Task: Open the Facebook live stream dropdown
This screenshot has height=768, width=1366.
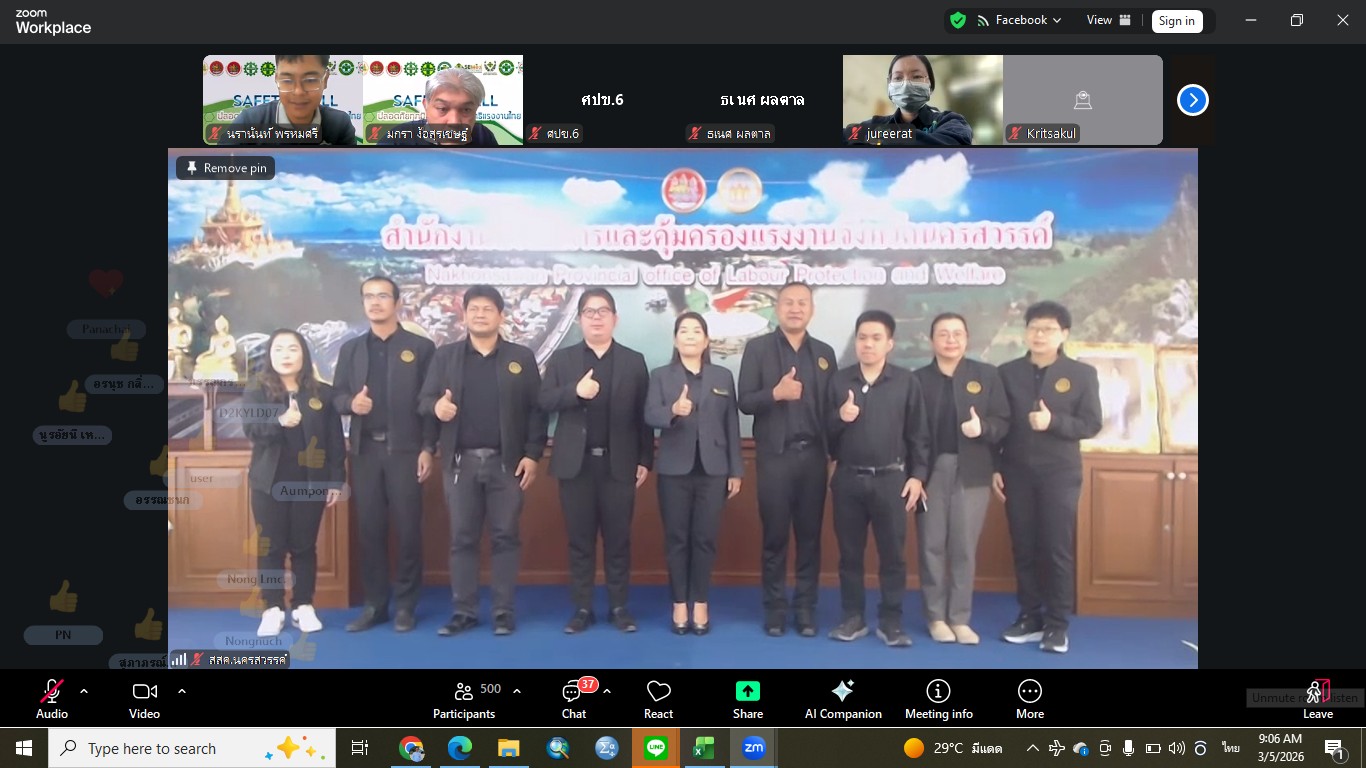Action: point(1019,20)
